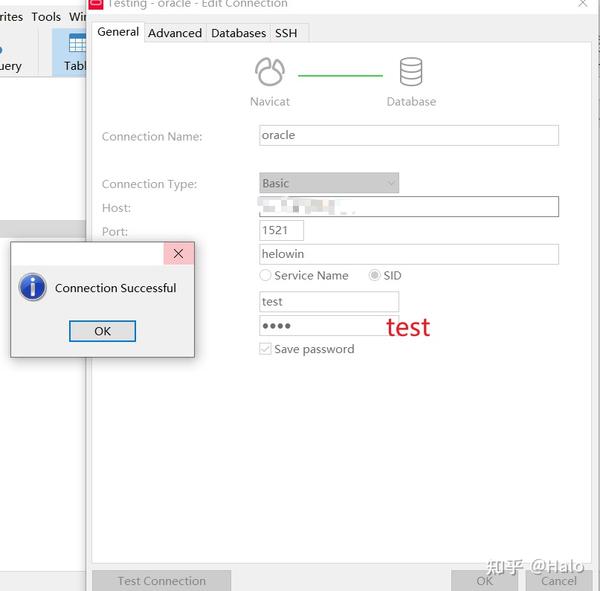
Task: Click the masked password field
Action: point(329,326)
